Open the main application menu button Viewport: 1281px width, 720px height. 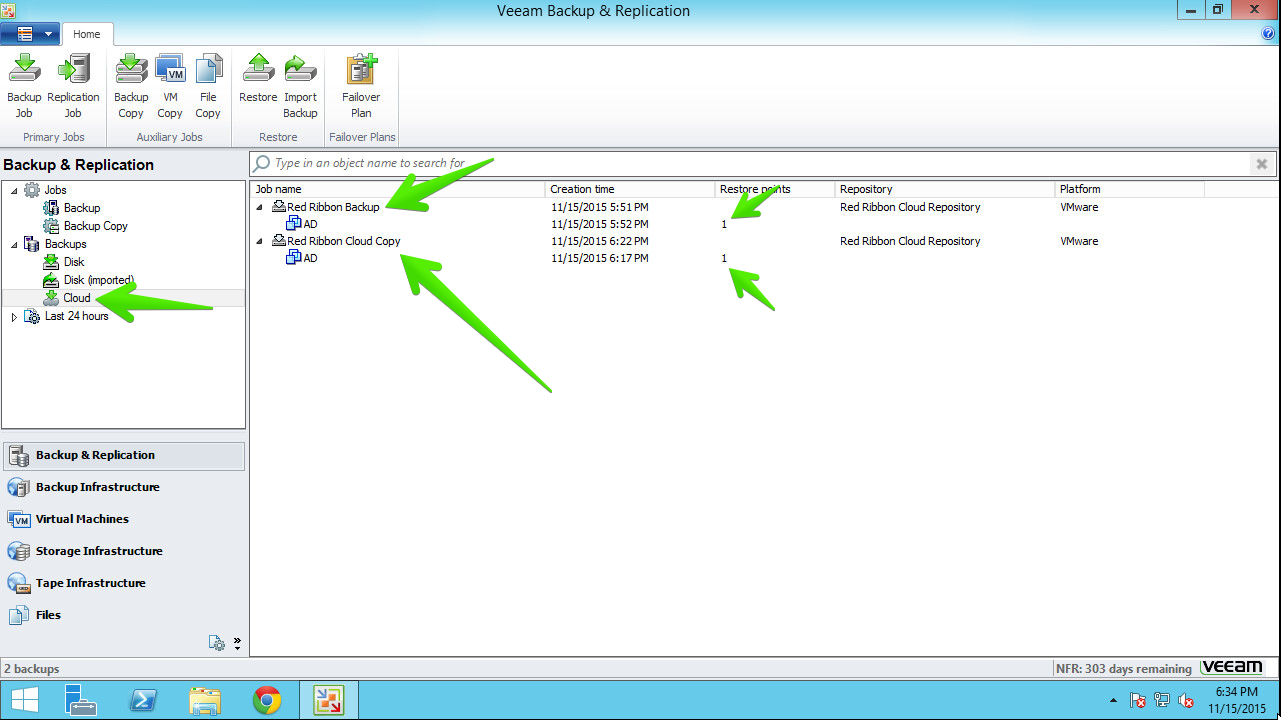point(32,34)
